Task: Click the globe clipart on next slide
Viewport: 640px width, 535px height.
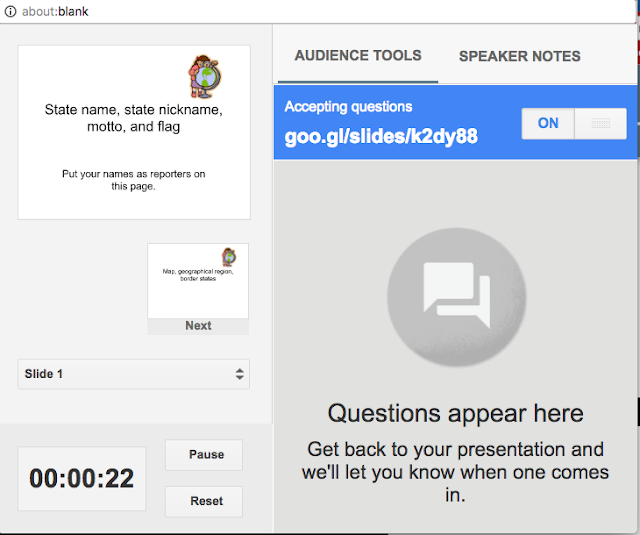Action: [x=229, y=257]
